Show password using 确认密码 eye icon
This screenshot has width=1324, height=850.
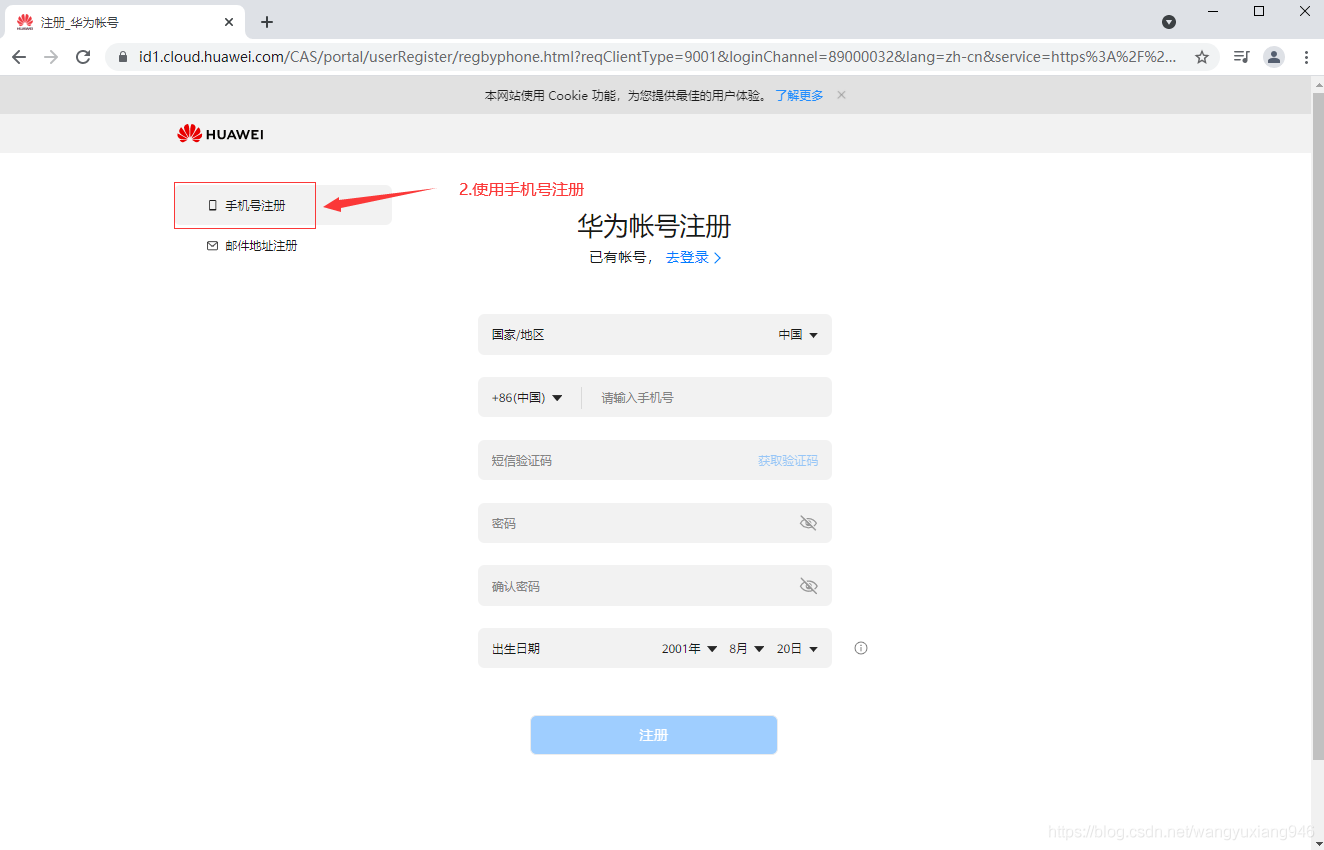pyautogui.click(x=808, y=586)
